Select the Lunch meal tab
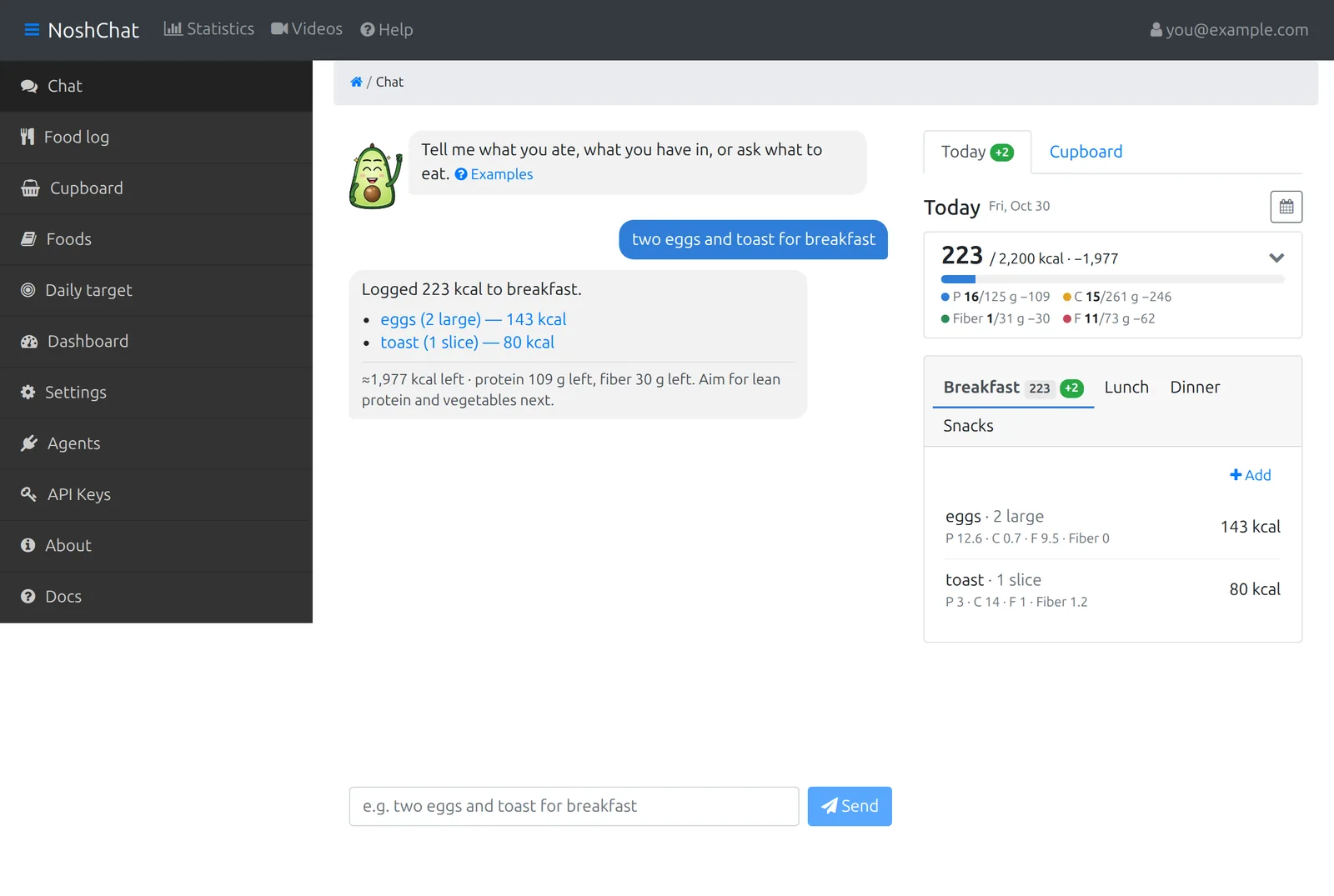Viewport: 1334px width, 896px height. 1126,388
